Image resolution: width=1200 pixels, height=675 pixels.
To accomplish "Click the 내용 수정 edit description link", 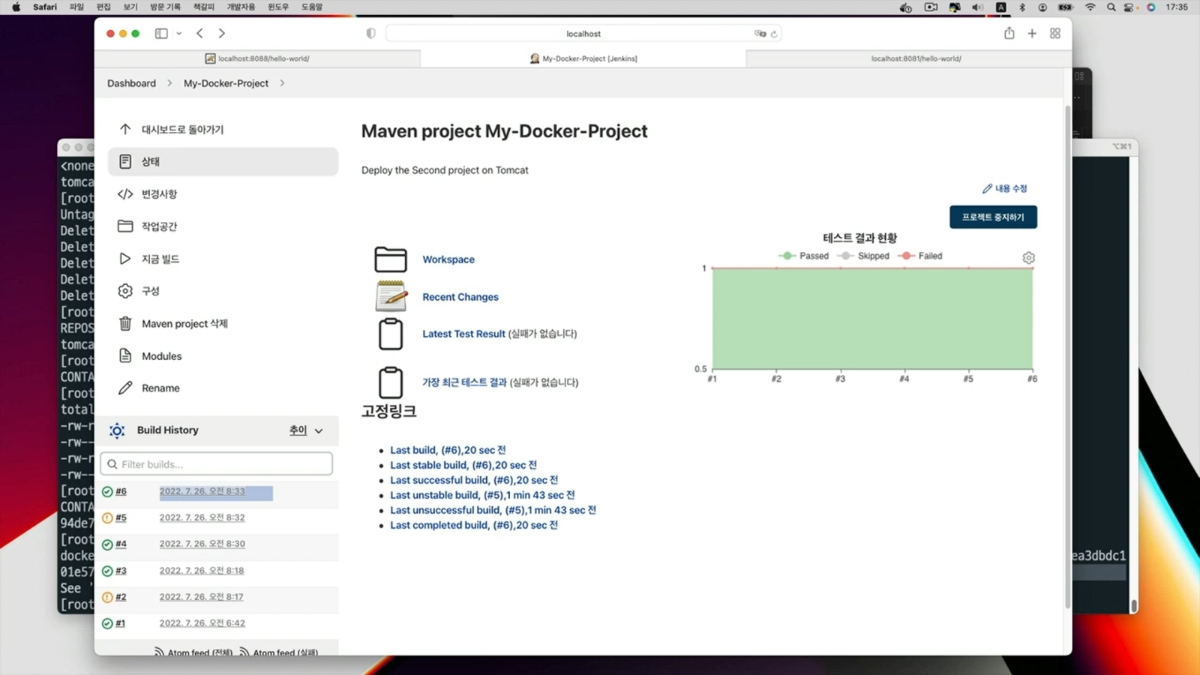I will tap(1005, 188).
